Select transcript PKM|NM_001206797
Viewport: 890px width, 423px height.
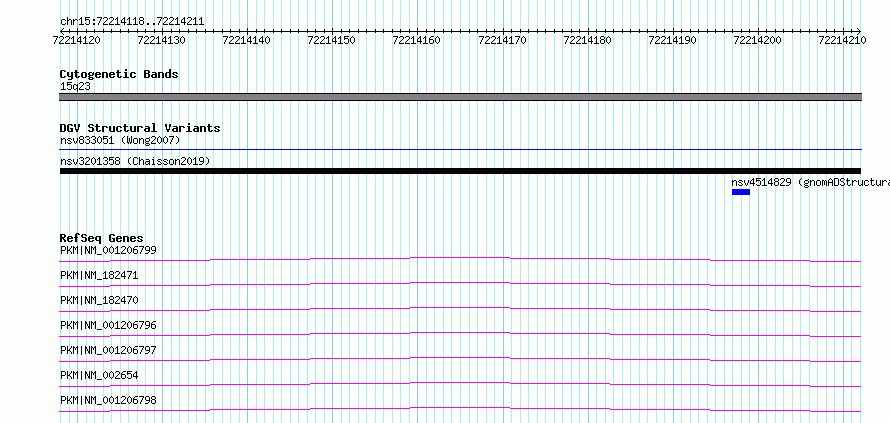[108, 350]
